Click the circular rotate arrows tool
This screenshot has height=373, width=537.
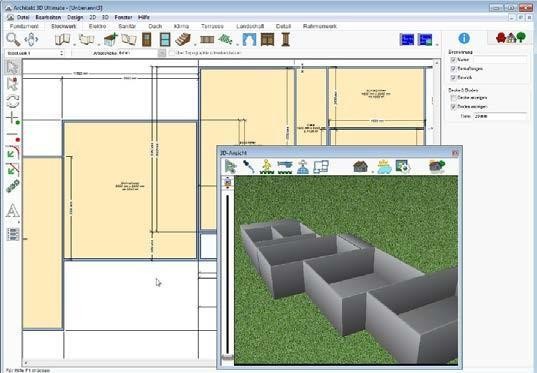(13, 101)
